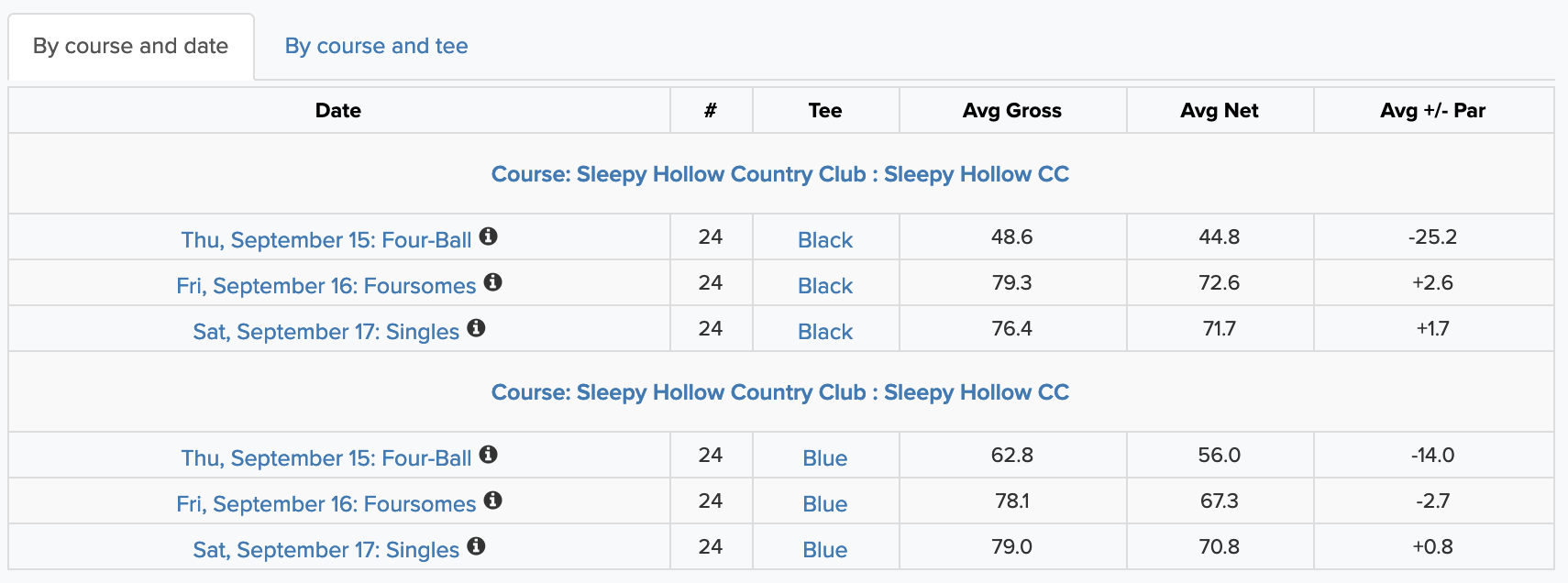Click Black tee link in Four-Ball row

click(x=825, y=240)
